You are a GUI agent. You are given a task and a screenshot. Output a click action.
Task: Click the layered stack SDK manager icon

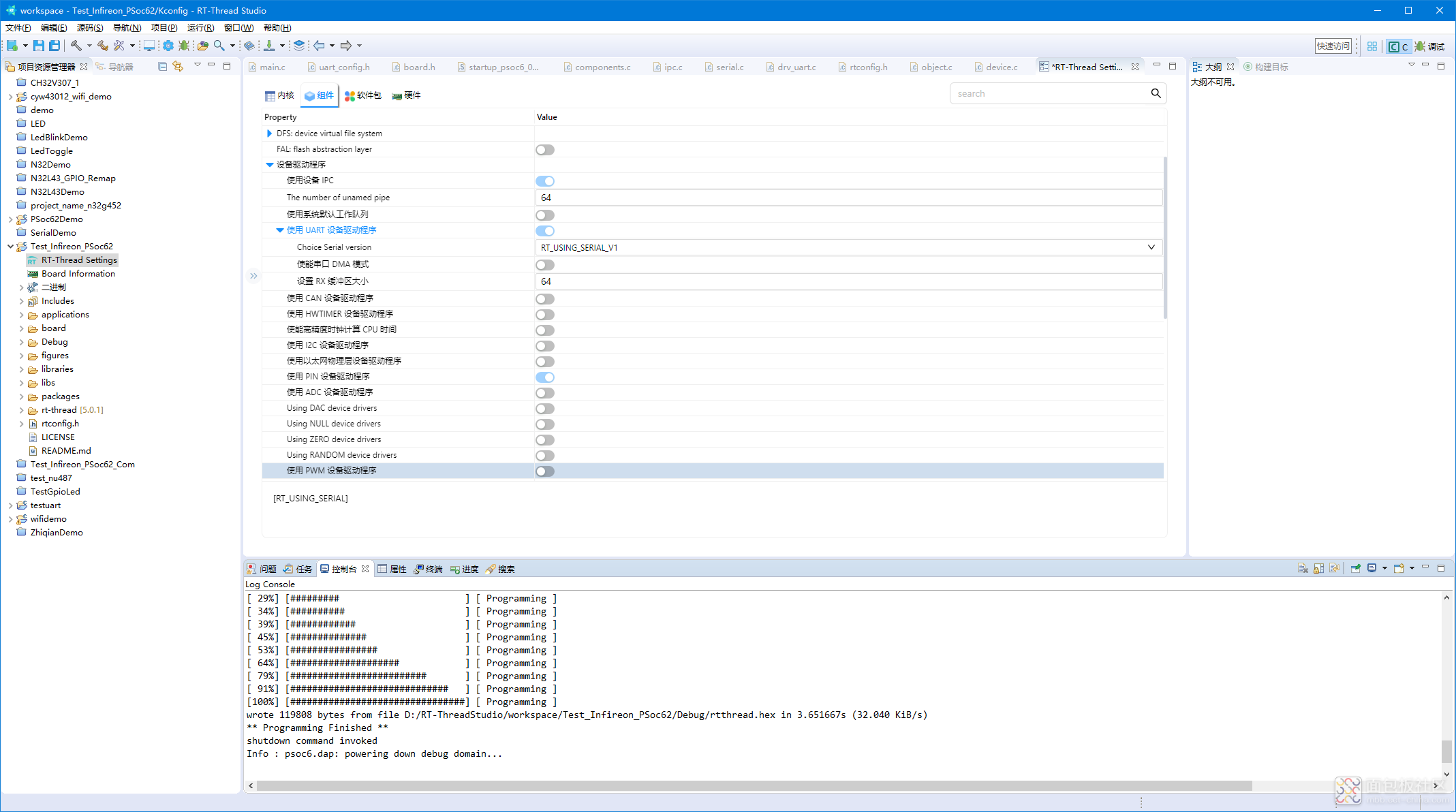(x=299, y=46)
